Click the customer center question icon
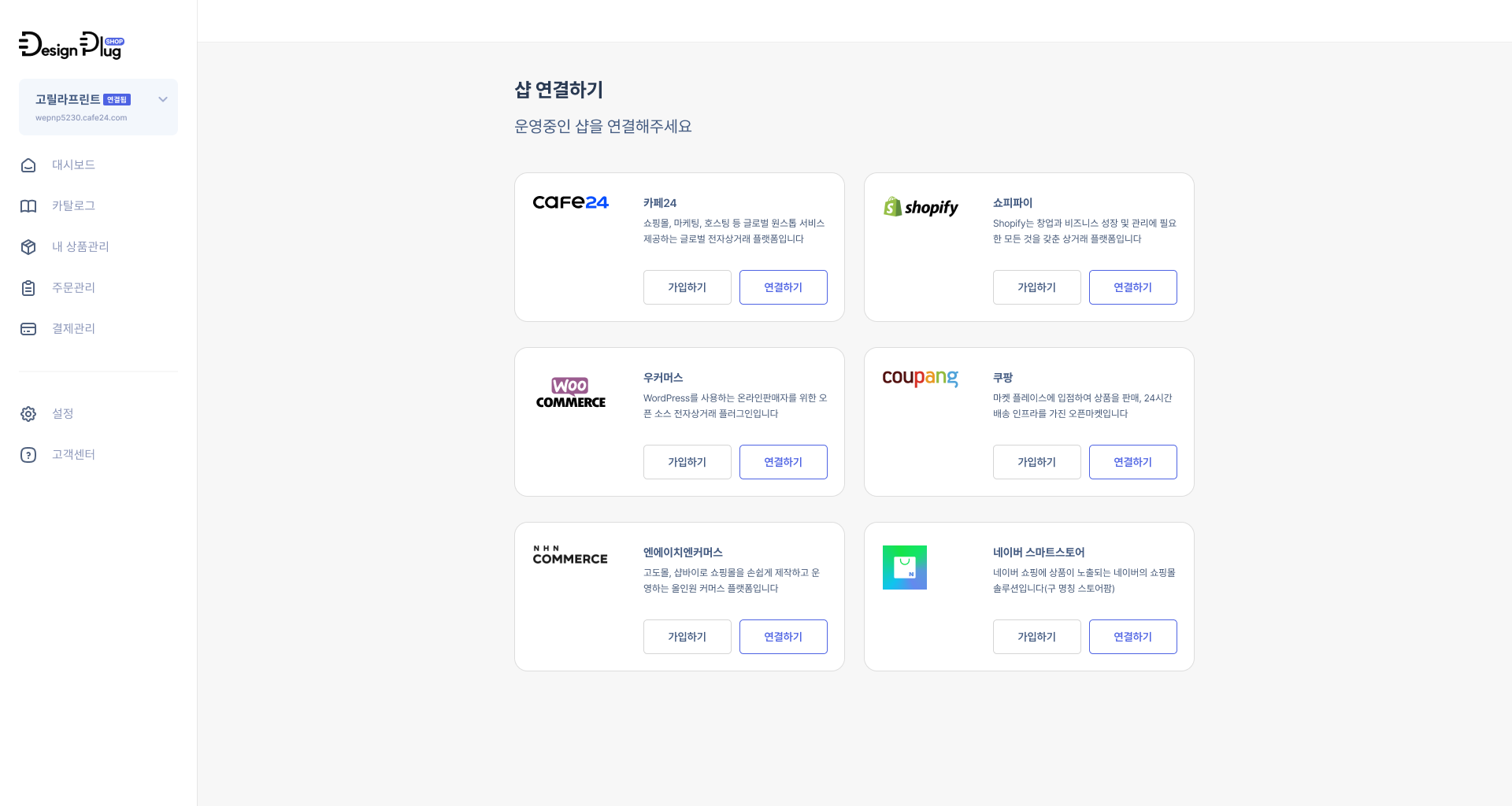The height and width of the screenshot is (806, 1512). 28,455
